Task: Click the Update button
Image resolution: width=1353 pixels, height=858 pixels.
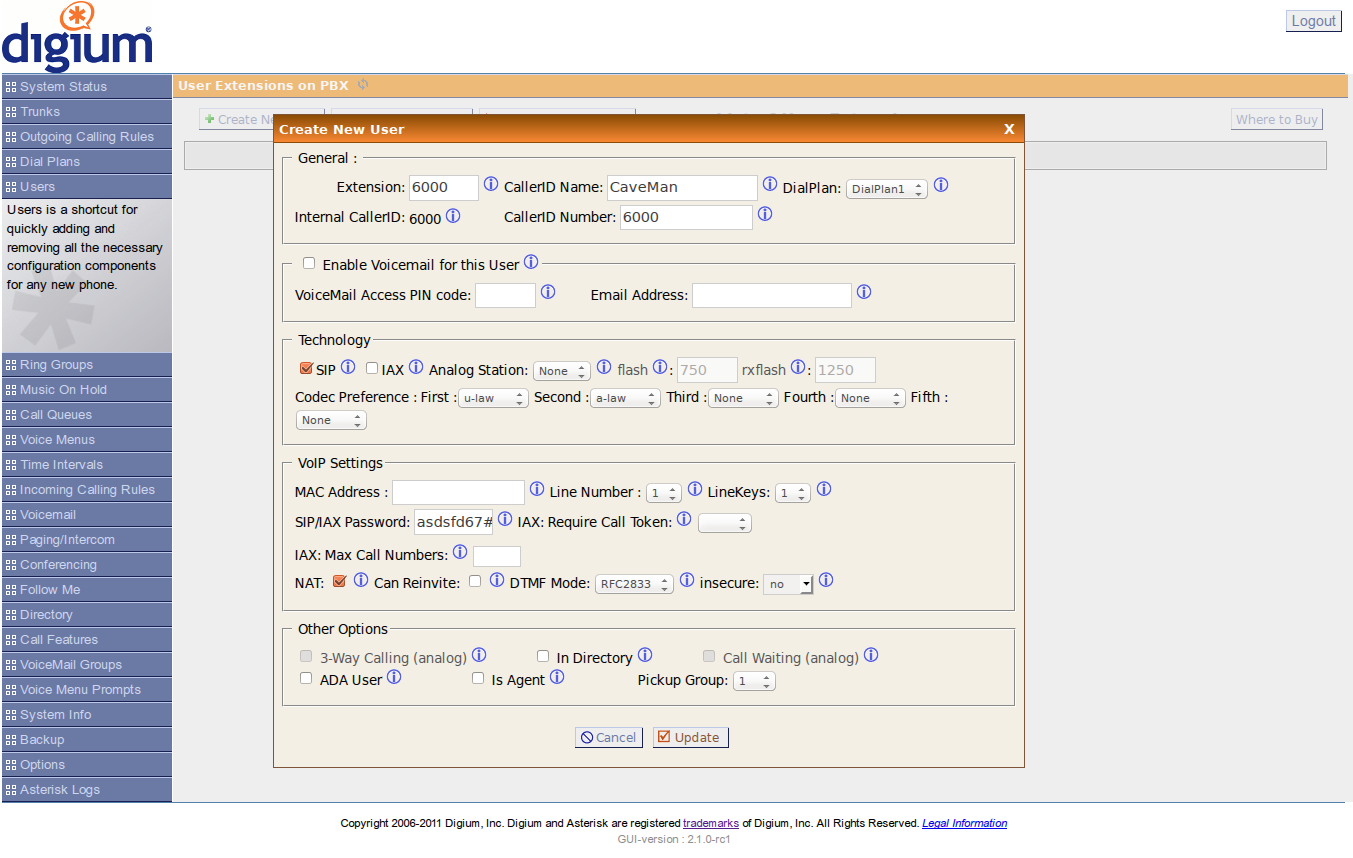Action: 690,737
